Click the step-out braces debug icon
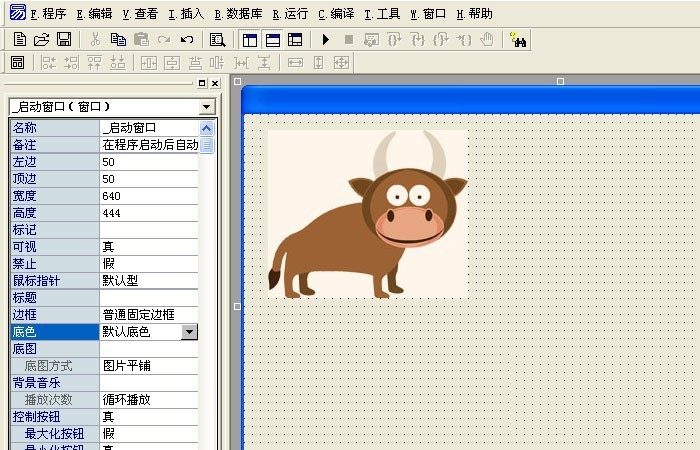This screenshot has width=700, height=450. 441,40
